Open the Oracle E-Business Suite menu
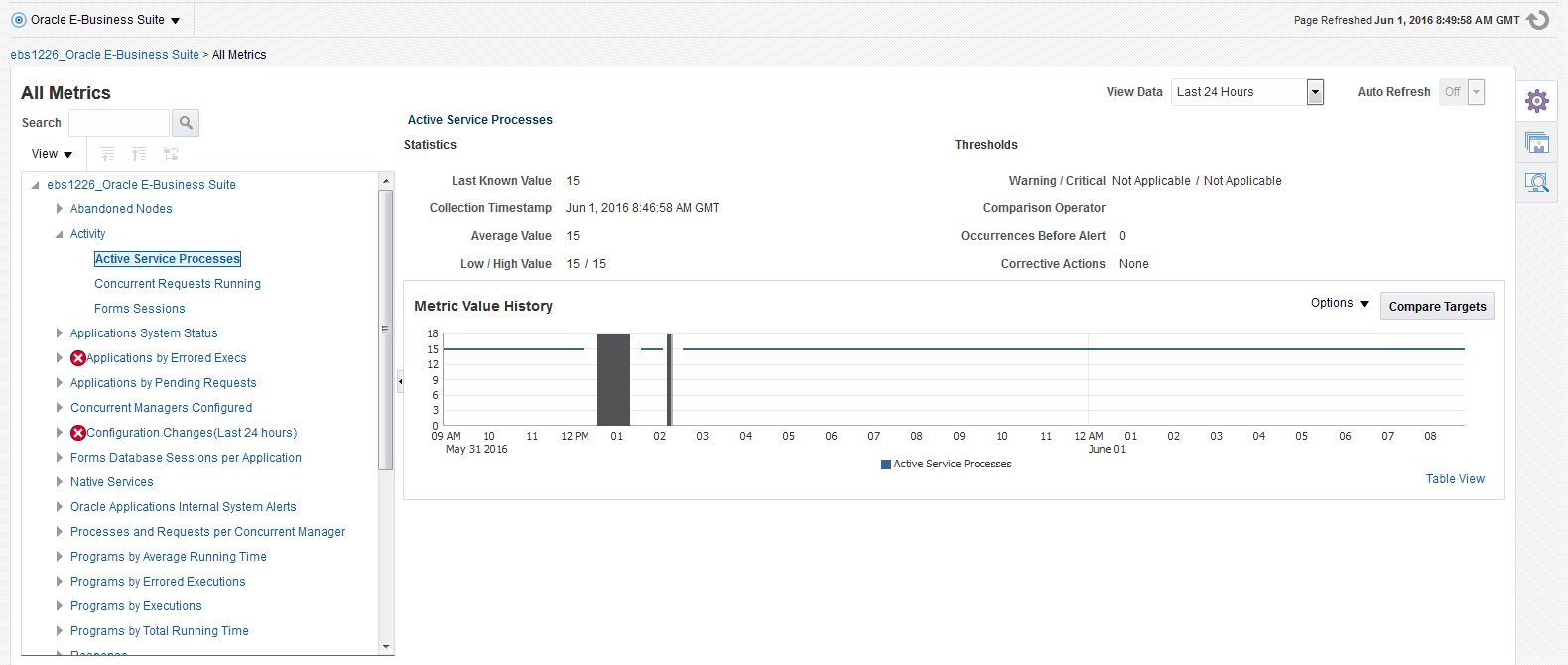1568x665 pixels. (x=105, y=20)
